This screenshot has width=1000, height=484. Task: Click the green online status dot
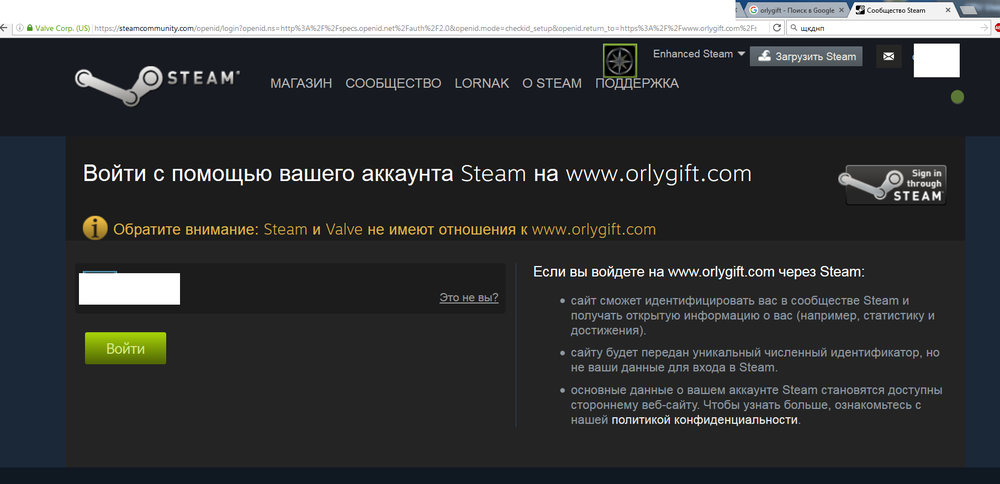point(957,97)
